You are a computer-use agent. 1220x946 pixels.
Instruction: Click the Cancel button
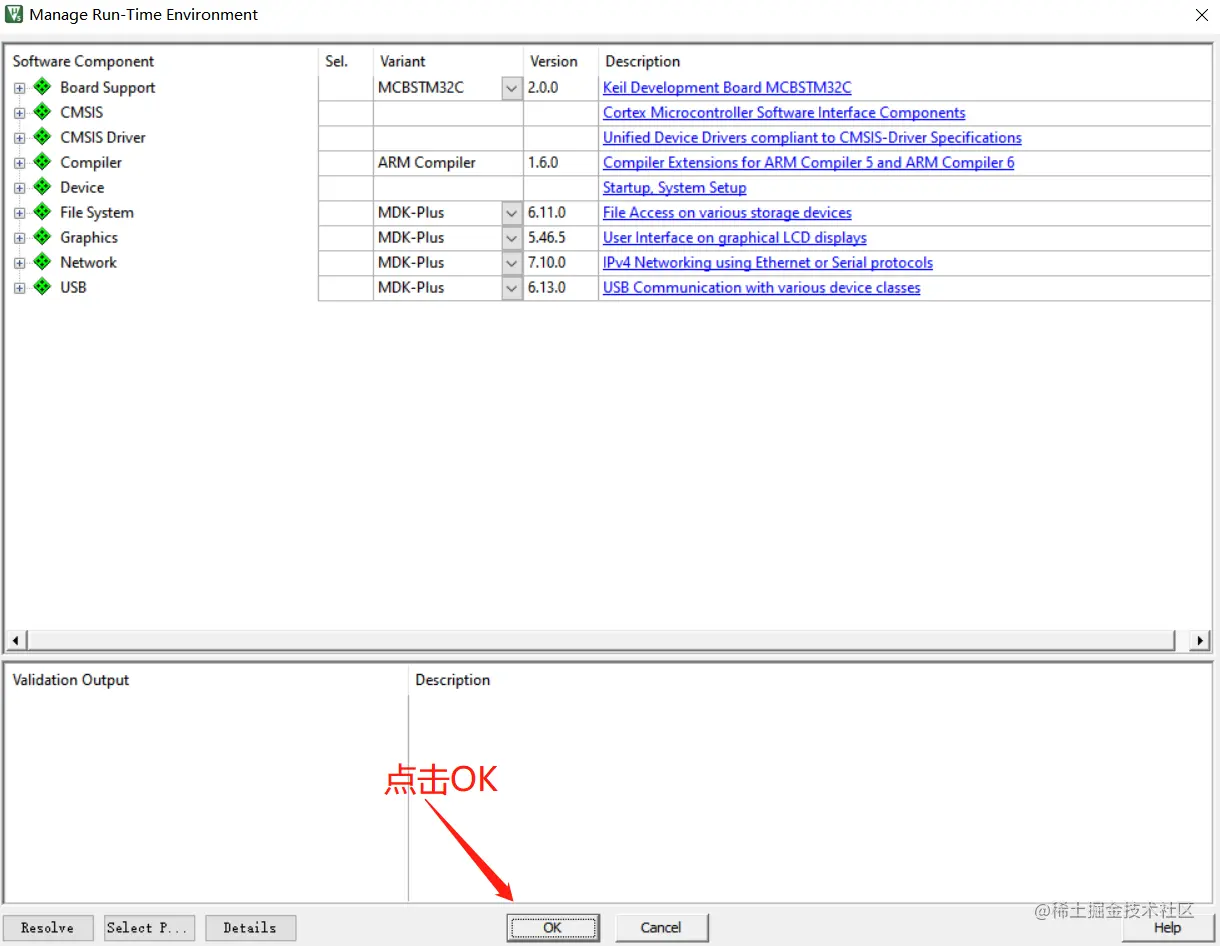click(661, 928)
